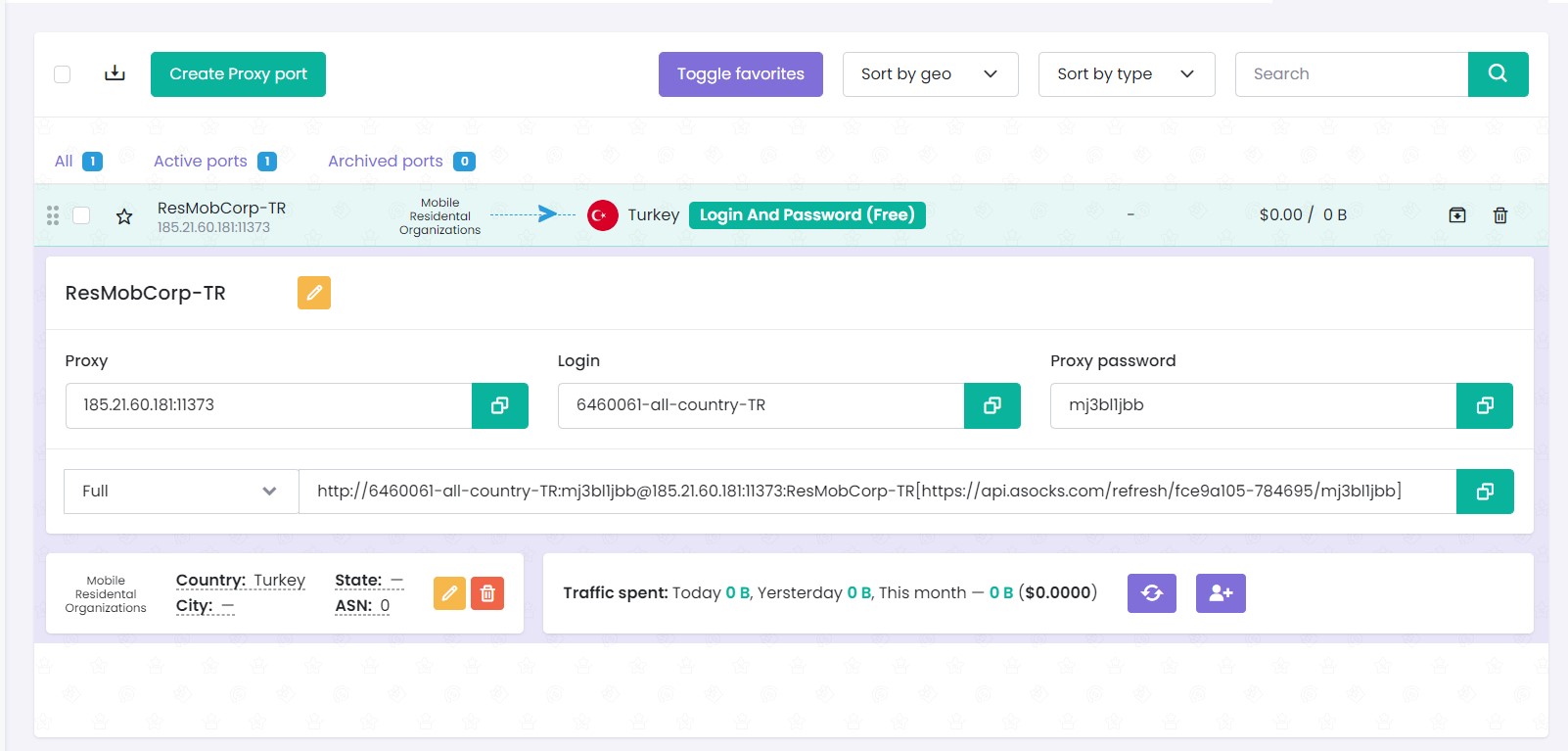Open the Sort by type dropdown

click(x=1126, y=74)
